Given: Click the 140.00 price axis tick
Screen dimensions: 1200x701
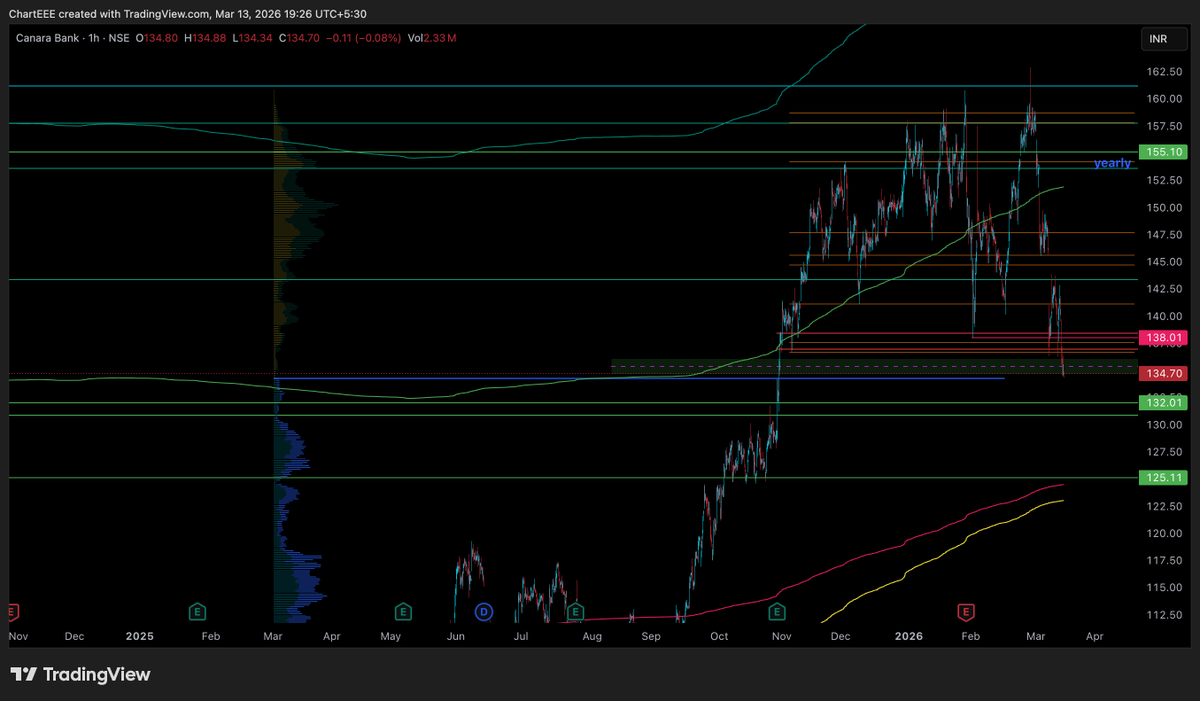Looking at the screenshot, I should click(x=1162, y=316).
